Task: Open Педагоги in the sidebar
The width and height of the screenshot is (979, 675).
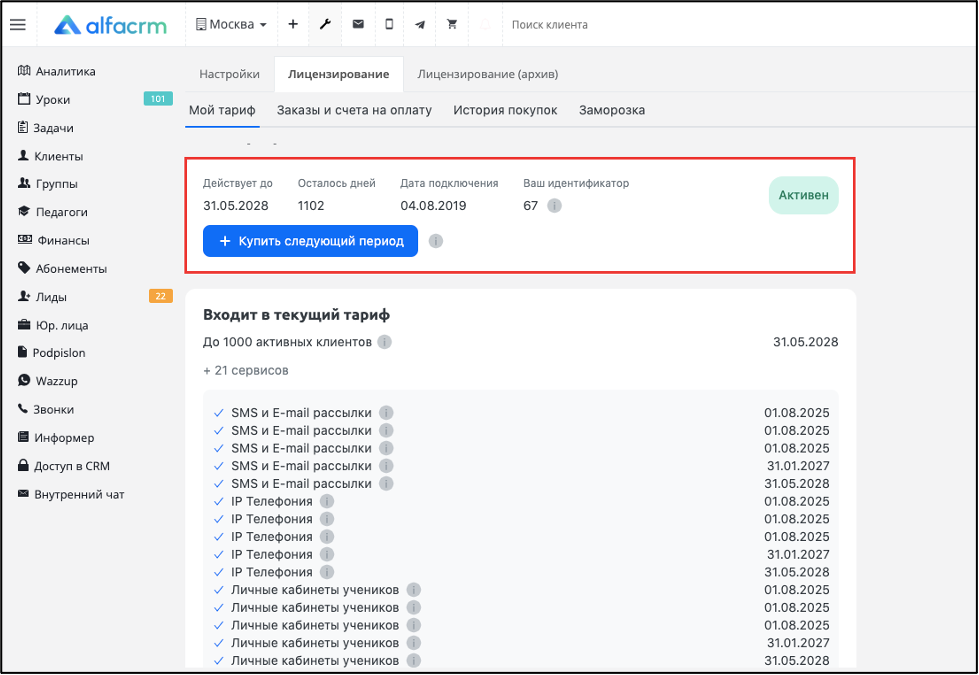Action: (62, 212)
